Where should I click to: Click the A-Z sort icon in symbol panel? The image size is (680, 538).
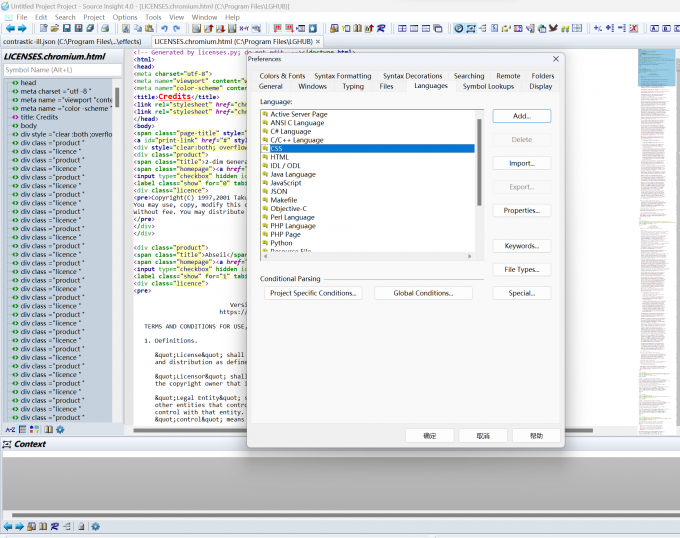[11, 429]
